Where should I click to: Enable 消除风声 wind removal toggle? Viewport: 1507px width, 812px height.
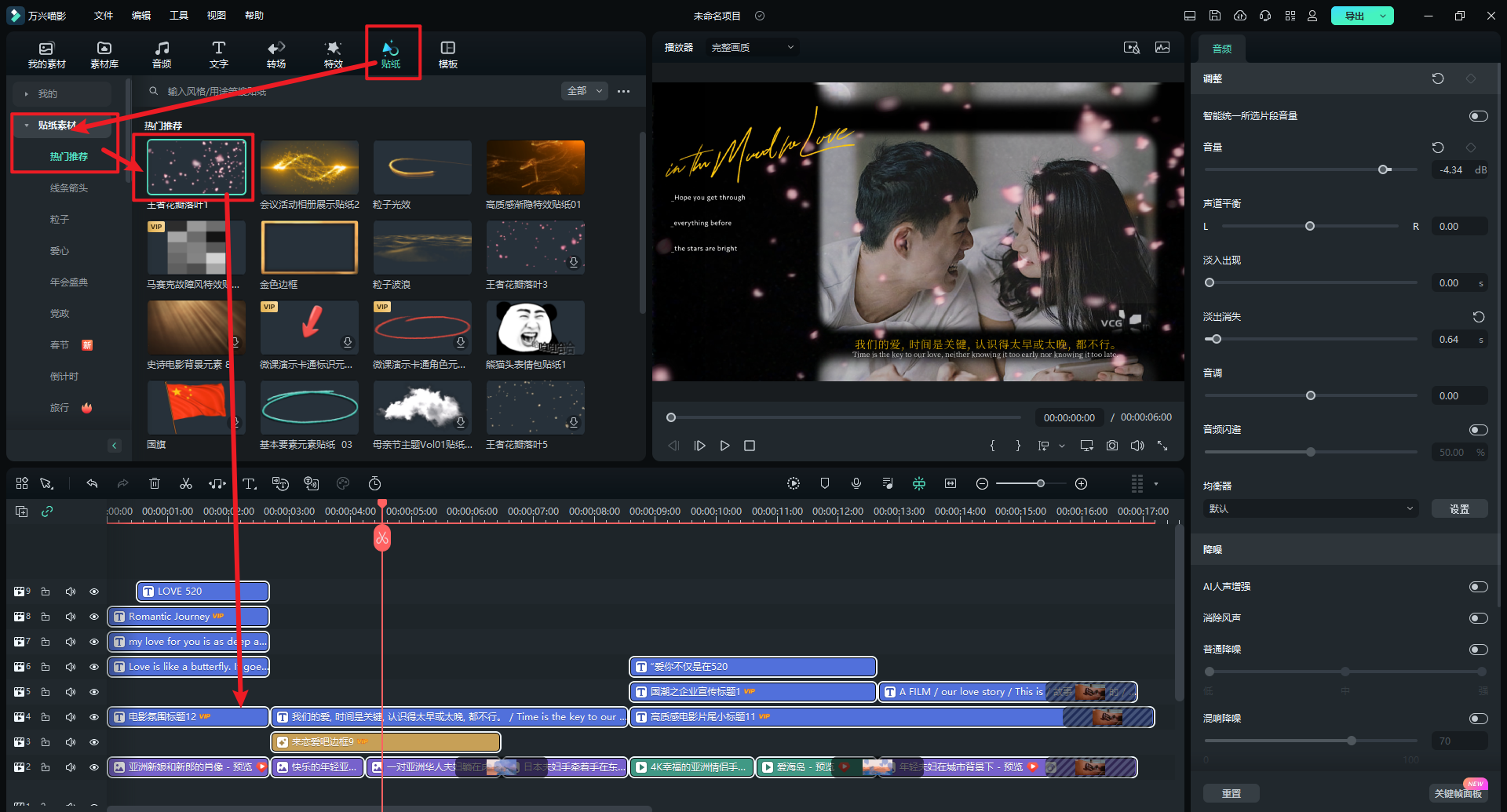[1478, 618]
